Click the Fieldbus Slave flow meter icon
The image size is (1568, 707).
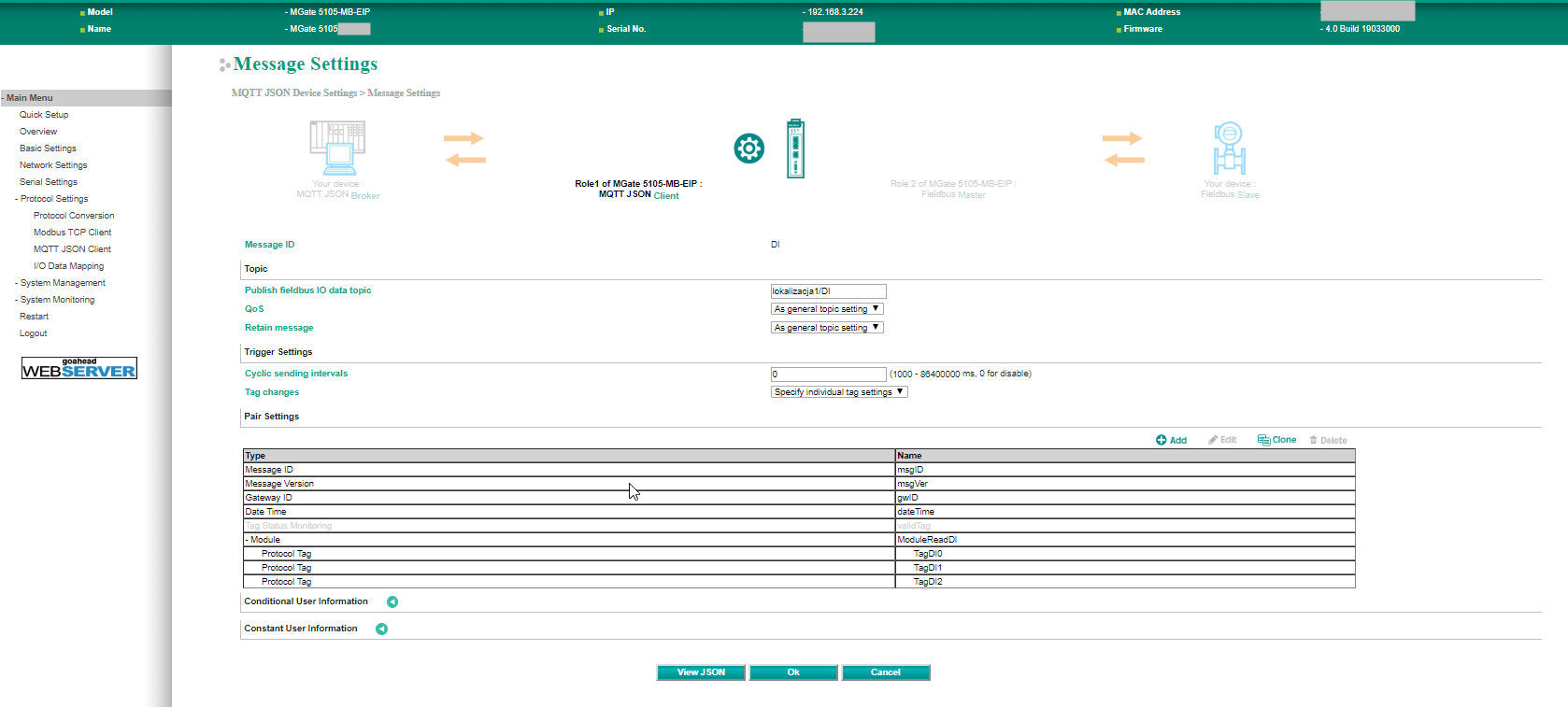pos(1229,148)
